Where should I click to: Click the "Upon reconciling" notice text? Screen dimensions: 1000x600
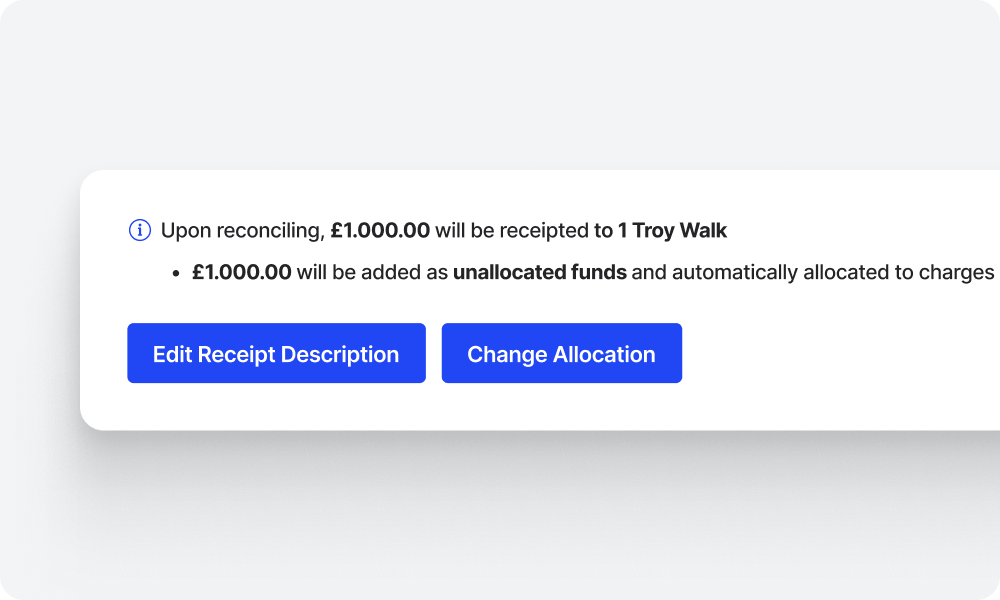tap(243, 230)
